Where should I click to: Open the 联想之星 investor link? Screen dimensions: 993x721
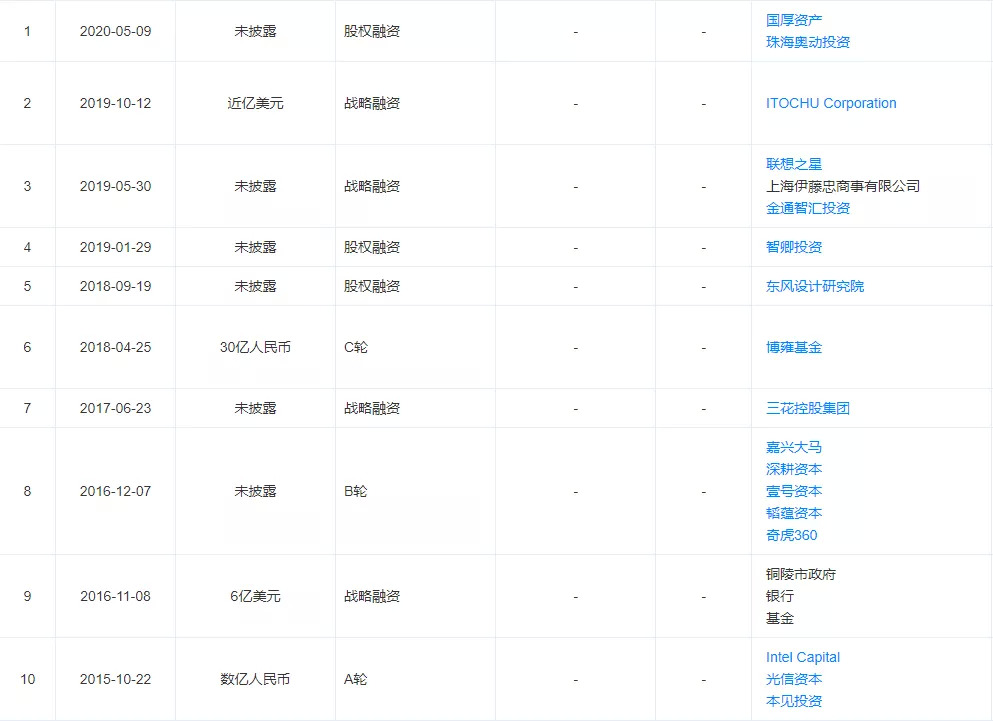(x=794, y=164)
